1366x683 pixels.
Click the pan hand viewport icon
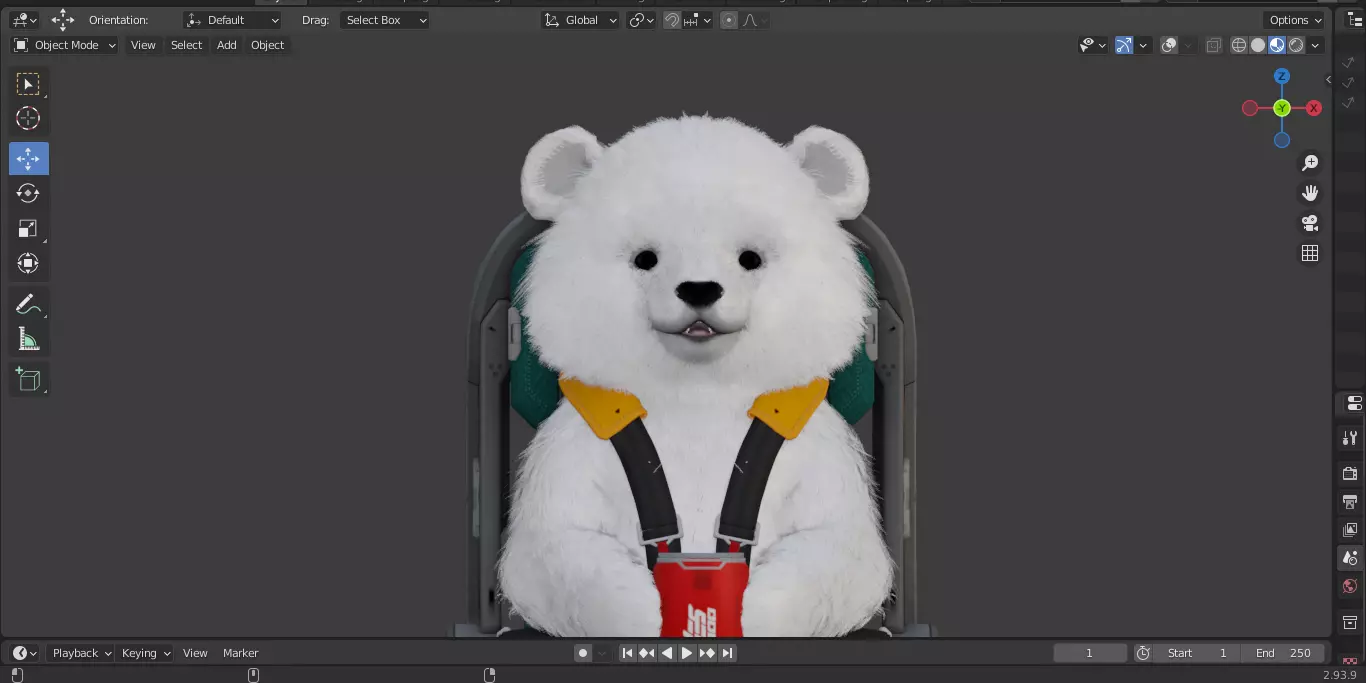1310,193
